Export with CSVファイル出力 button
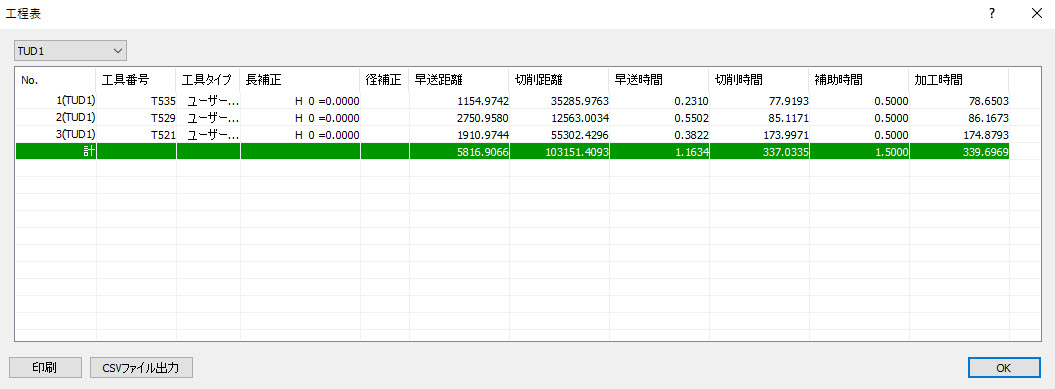1055x389 pixels. point(141,367)
